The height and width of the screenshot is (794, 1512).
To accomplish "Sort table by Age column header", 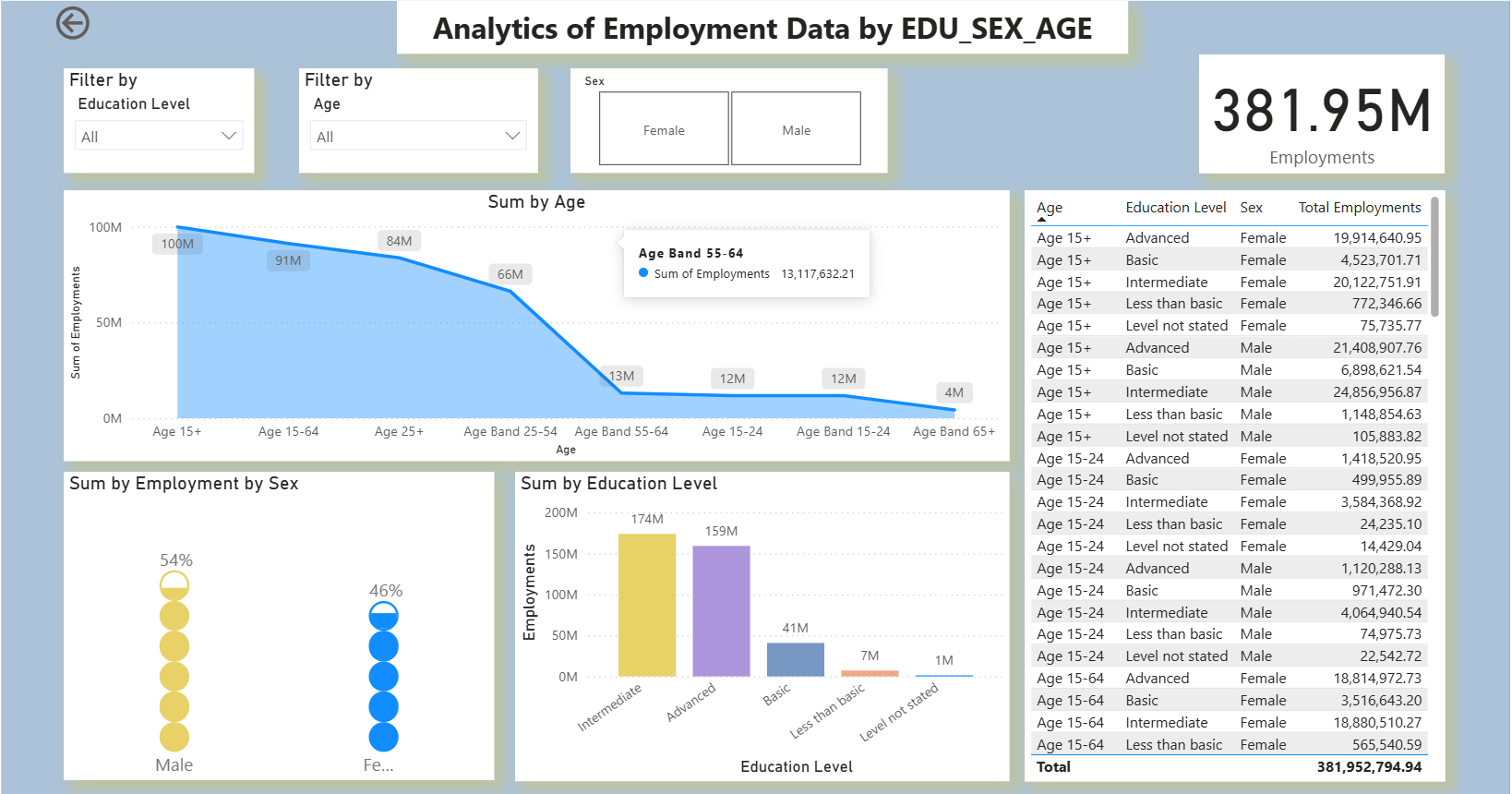I will point(1050,208).
